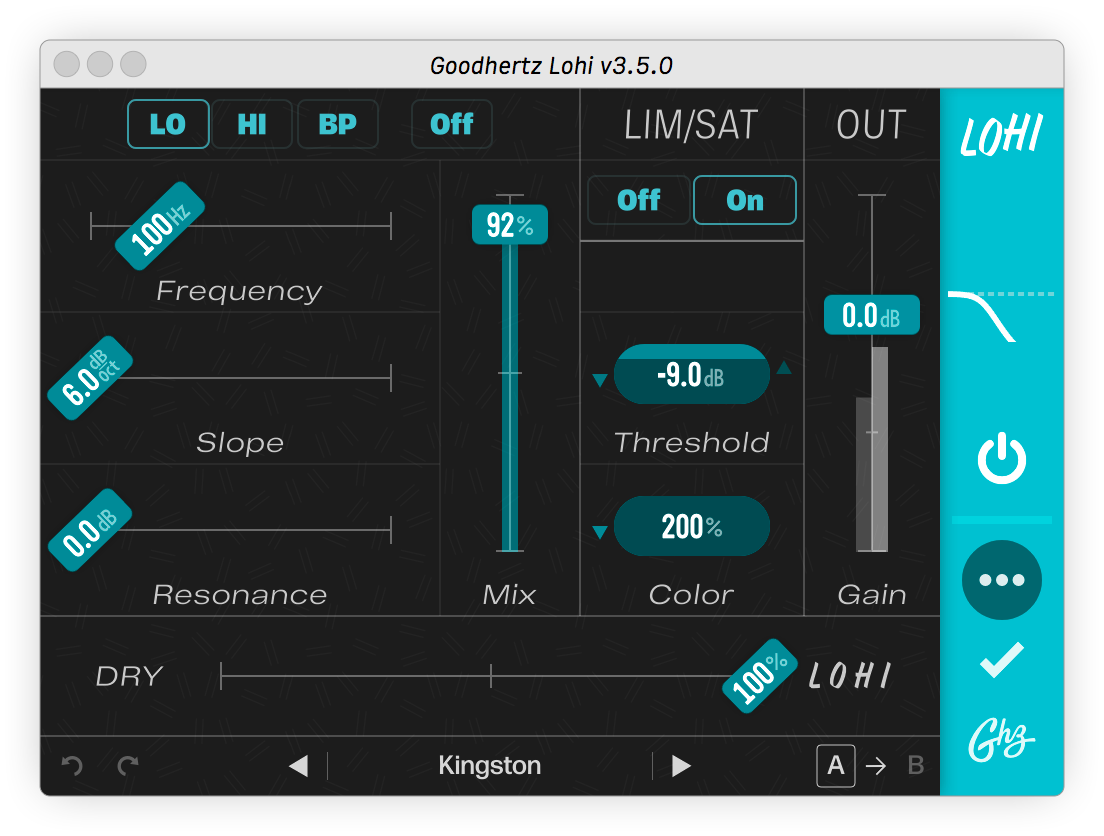
Task: Click the 6.0 dB/oct Slope slider handle
Action: [90, 378]
